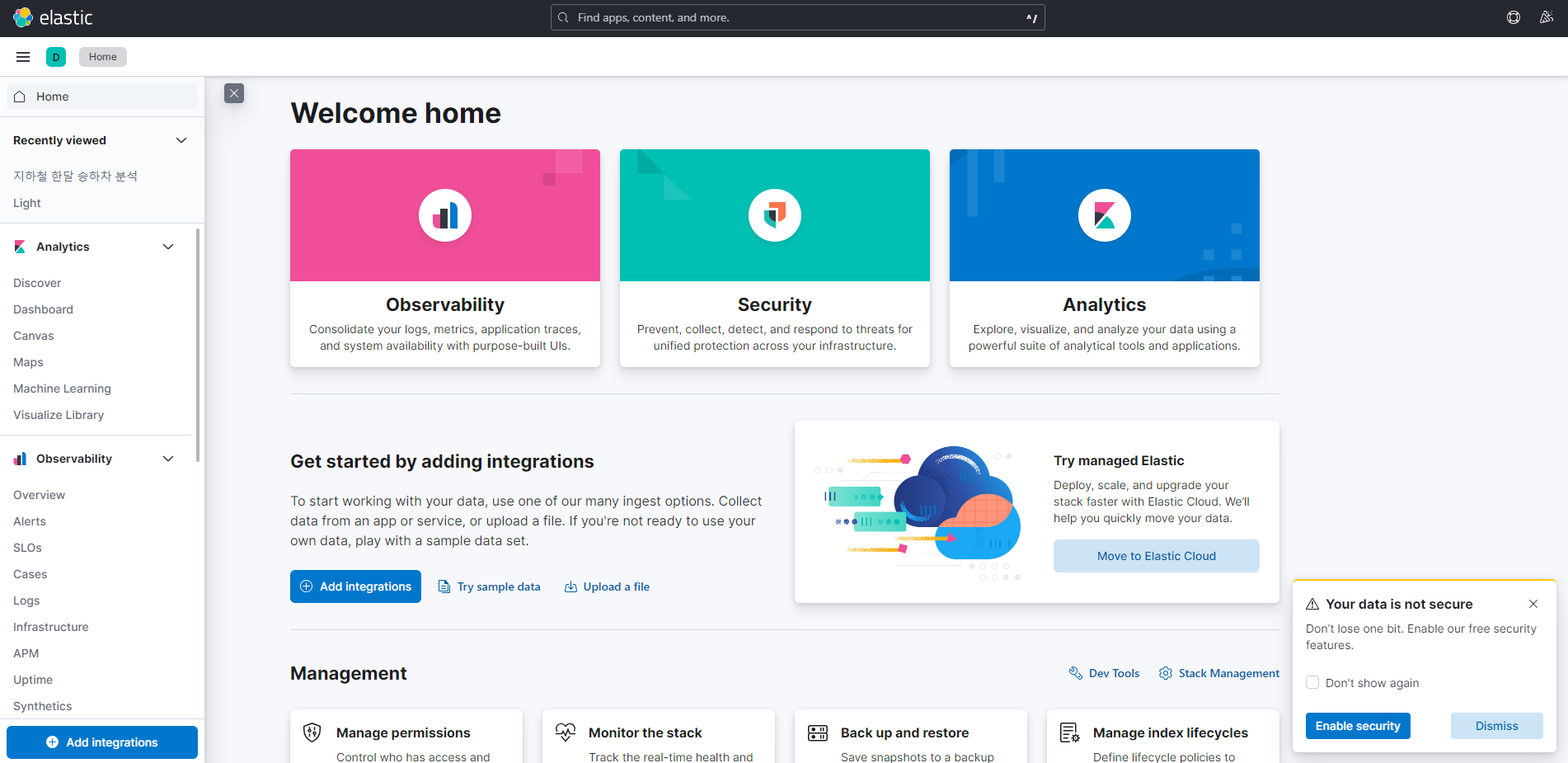Click the Analytics Kibana icon in sidebar
The width and height of the screenshot is (1568, 763).
coord(20,247)
